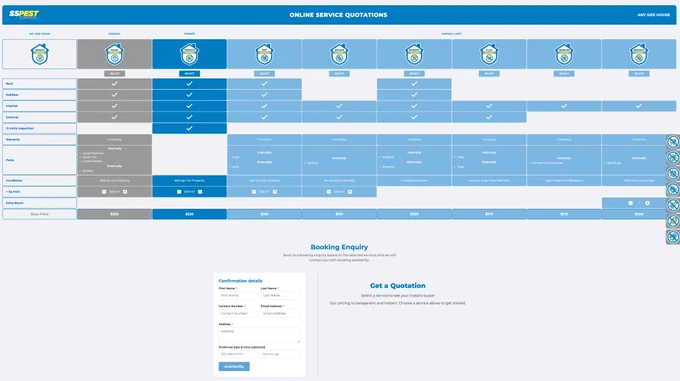Image resolution: width=680 pixels, height=381 pixels.
Task: Click the First Name input field
Action: tap(238, 296)
